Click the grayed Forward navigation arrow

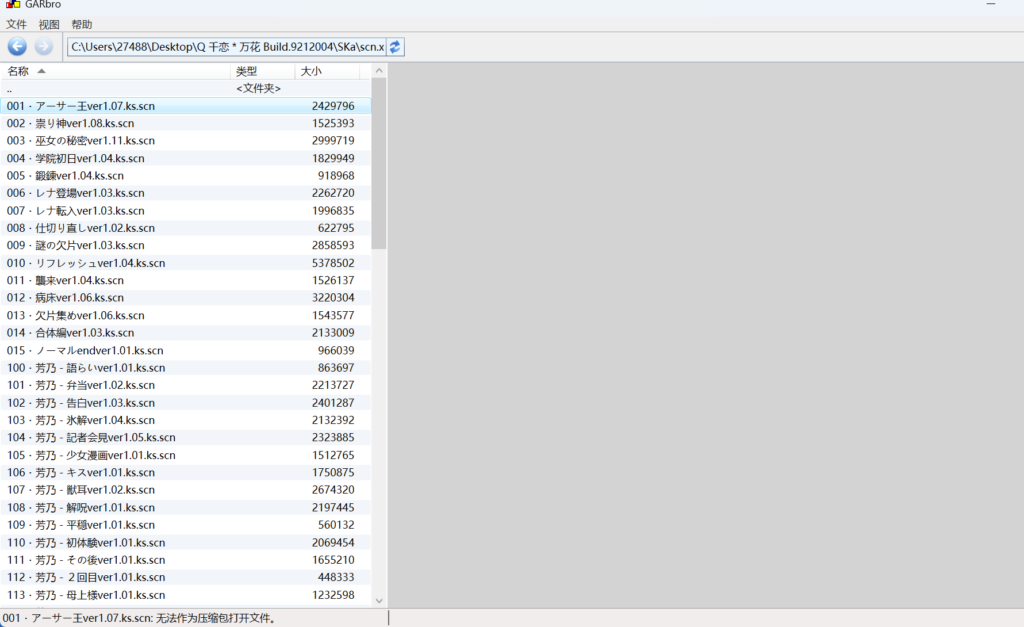[x=43, y=46]
